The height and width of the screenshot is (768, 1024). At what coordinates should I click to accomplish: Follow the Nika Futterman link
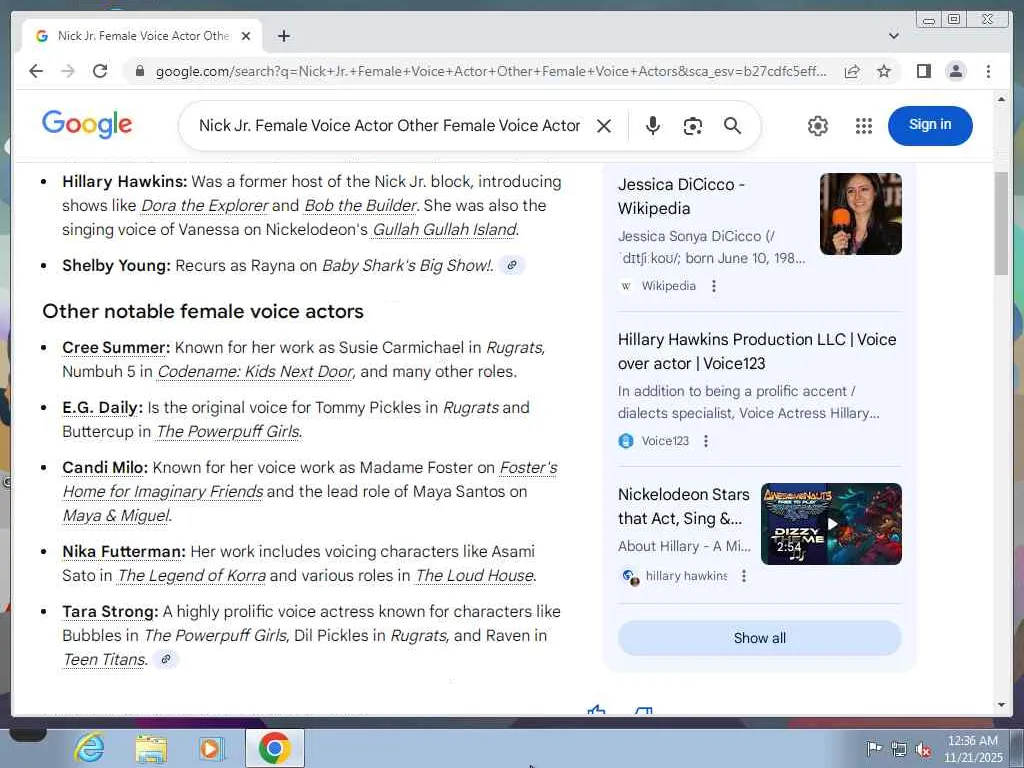pos(123,551)
